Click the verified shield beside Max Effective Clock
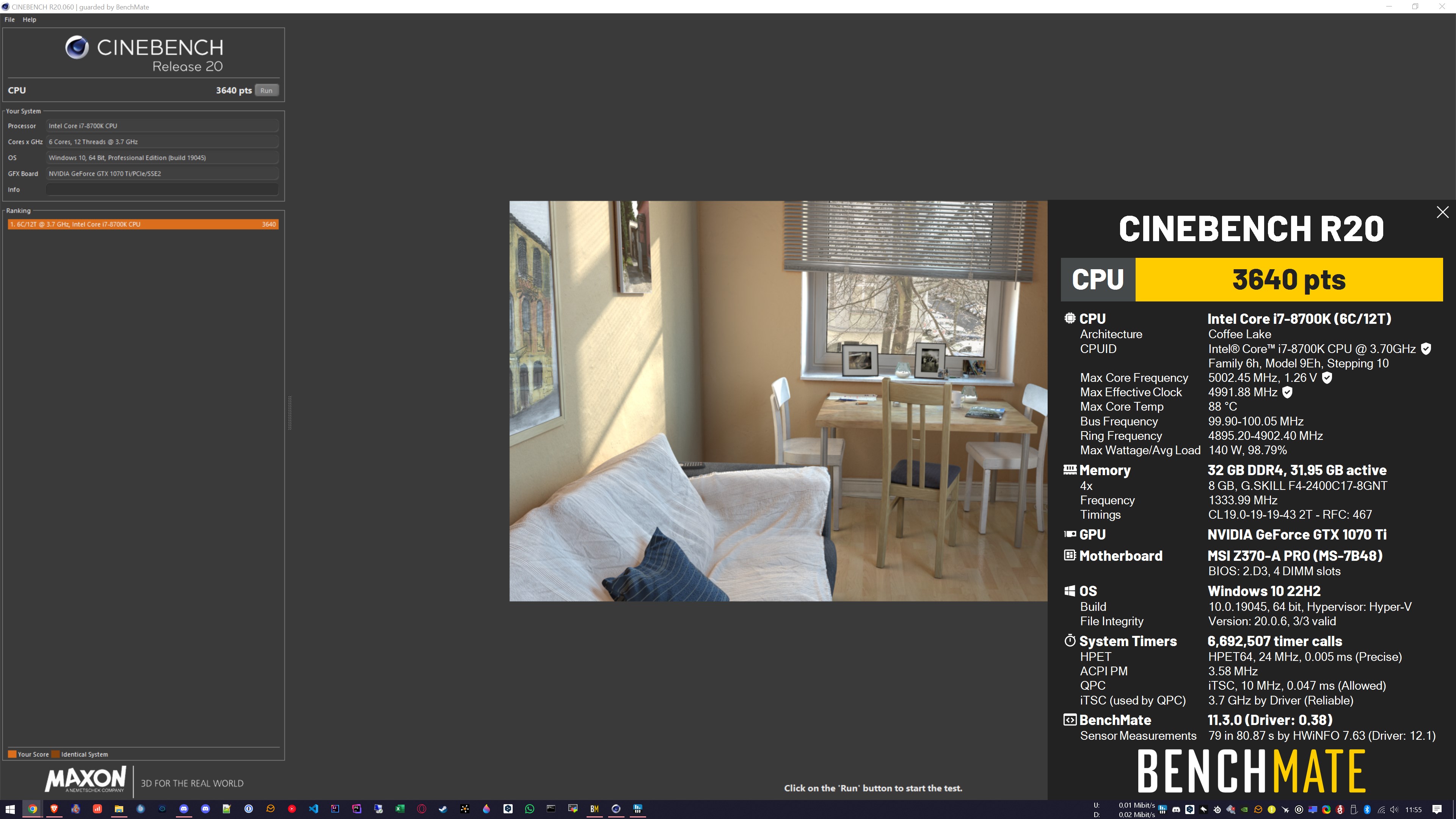The width and height of the screenshot is (1456, 819). coord(1287,392)
